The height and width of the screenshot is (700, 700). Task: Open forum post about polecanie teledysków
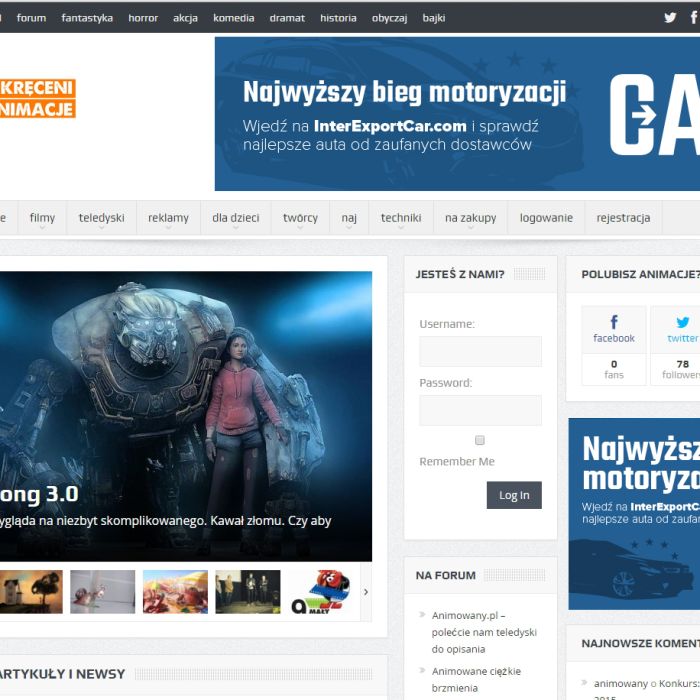(484, 632)
